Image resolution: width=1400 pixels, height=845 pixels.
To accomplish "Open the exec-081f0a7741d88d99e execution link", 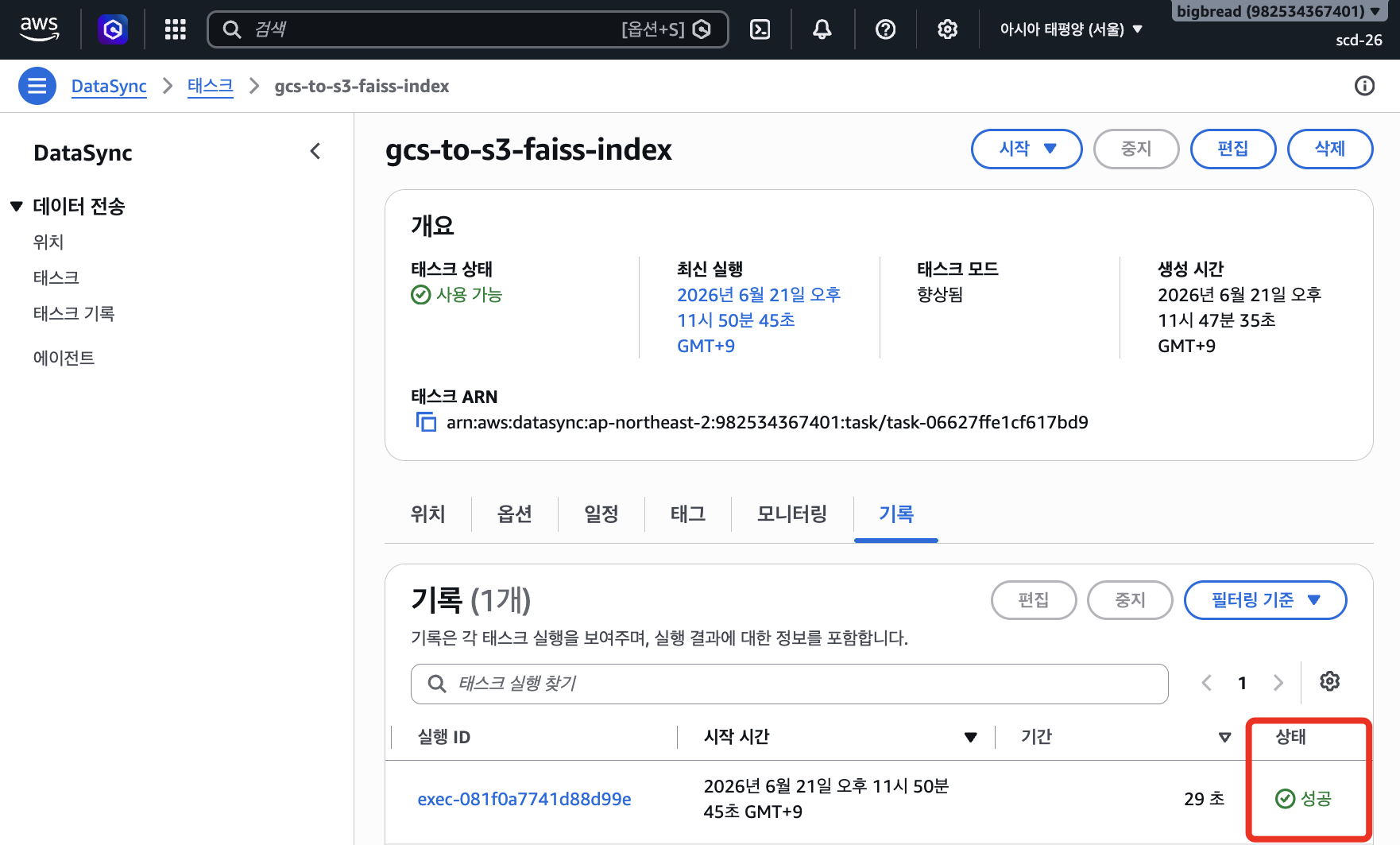I will [524, 799].
